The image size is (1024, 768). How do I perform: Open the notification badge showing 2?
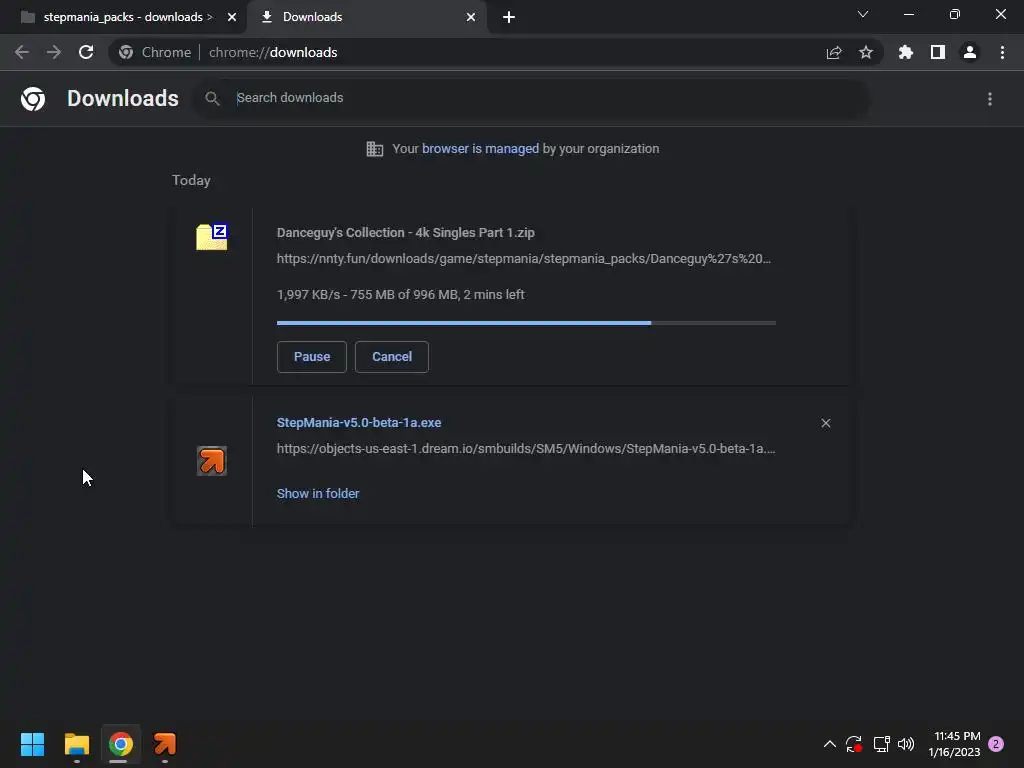[996, 744]
